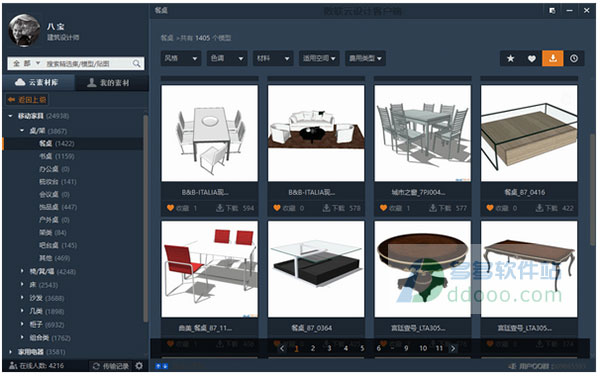
Task: Open the settings gear in bottom bar
Action: tap(139, 366)
